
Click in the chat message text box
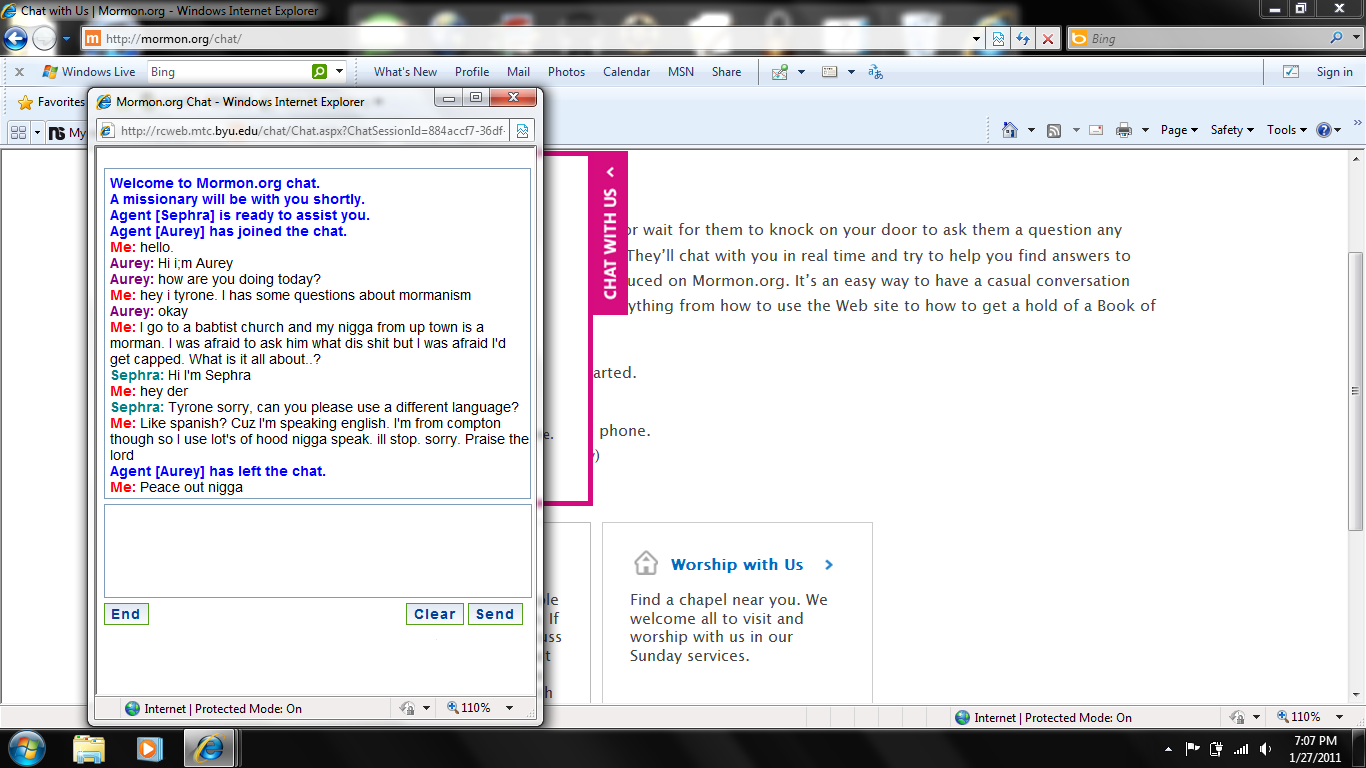pyautogui.click(x=317, y=550)
